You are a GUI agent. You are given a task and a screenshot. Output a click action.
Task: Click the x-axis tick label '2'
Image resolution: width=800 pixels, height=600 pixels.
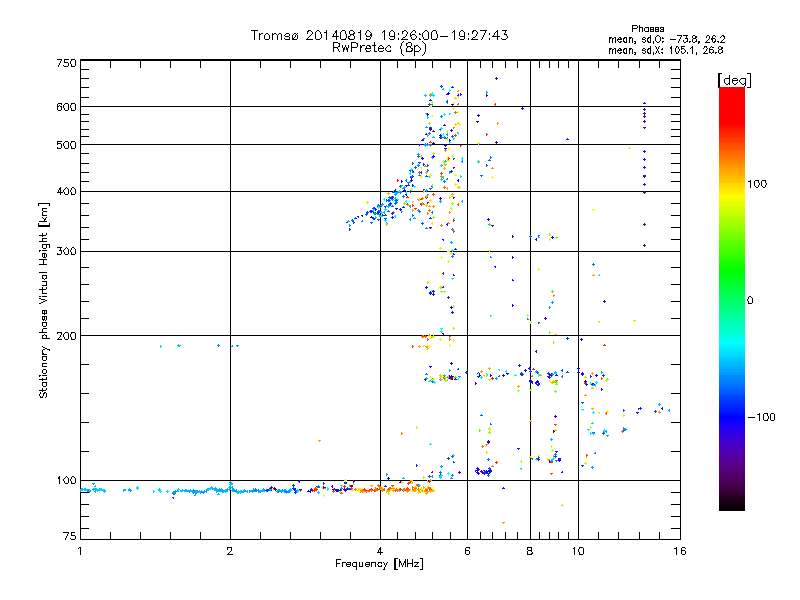[x=230, y=551]
